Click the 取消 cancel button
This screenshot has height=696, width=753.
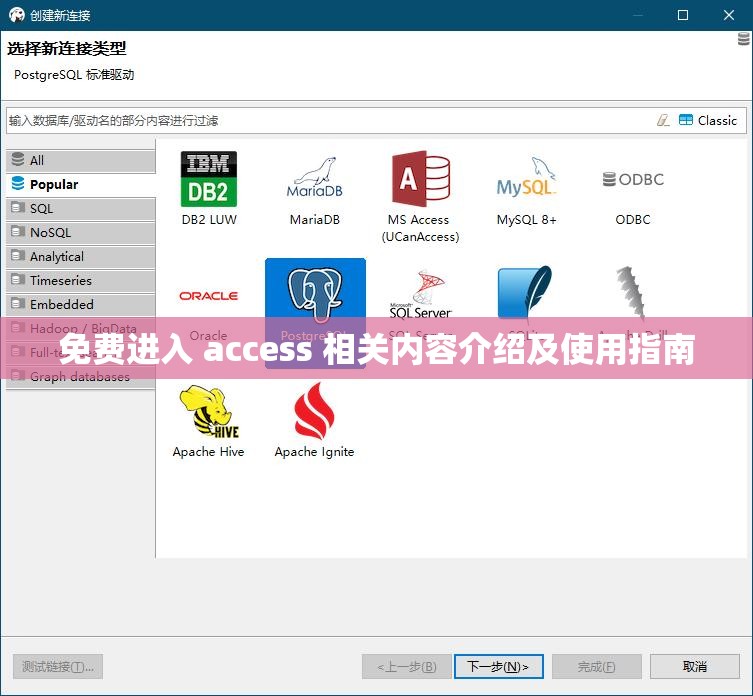coord(694,667)
